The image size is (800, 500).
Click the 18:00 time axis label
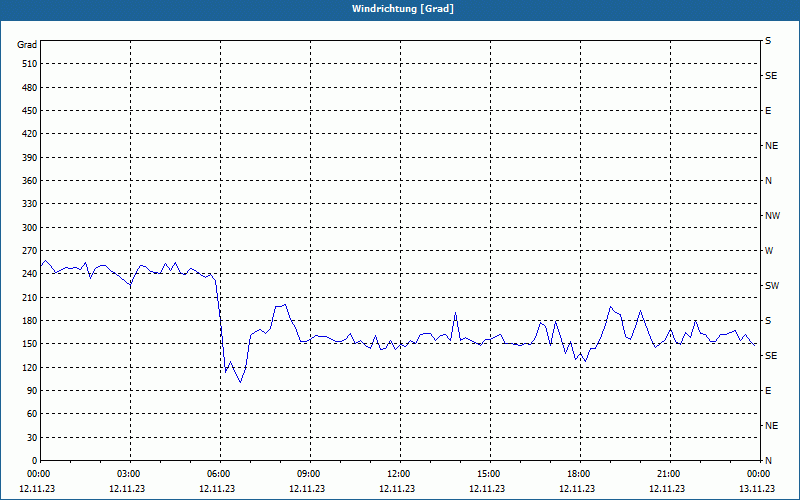click(x=580, y=474)
